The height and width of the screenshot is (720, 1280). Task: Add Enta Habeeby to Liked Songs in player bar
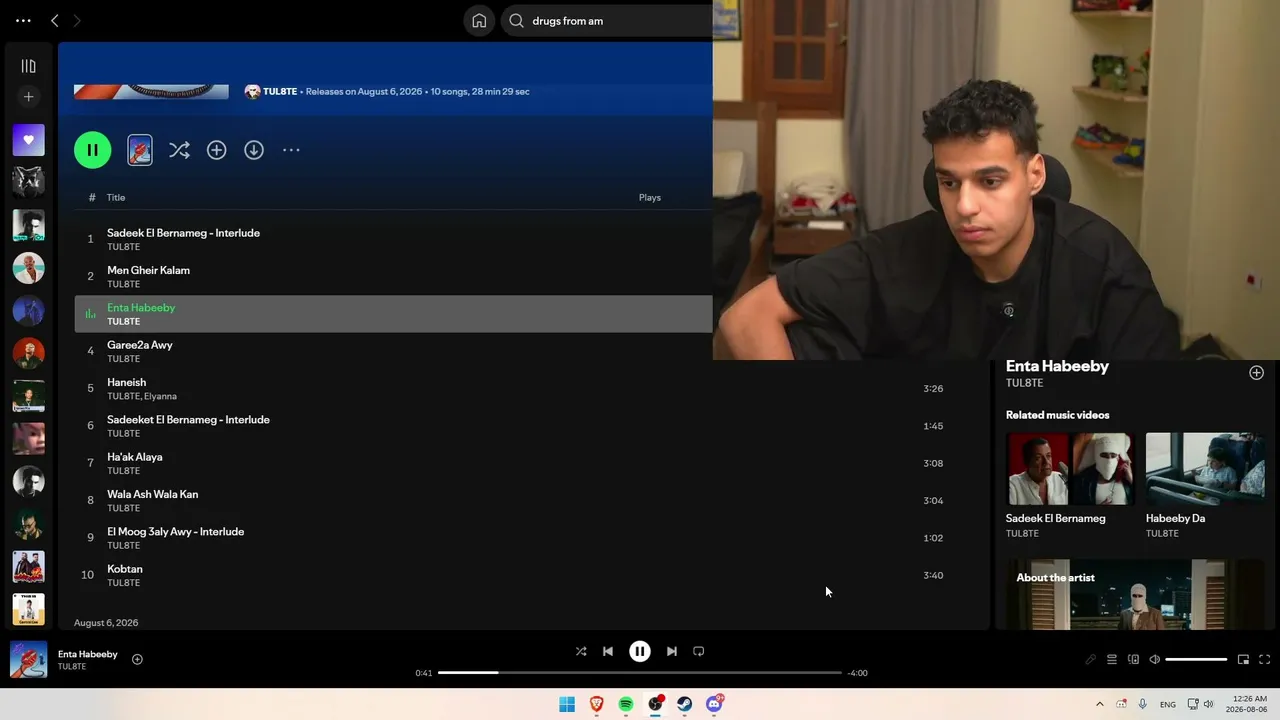click(x=137, y=659)
